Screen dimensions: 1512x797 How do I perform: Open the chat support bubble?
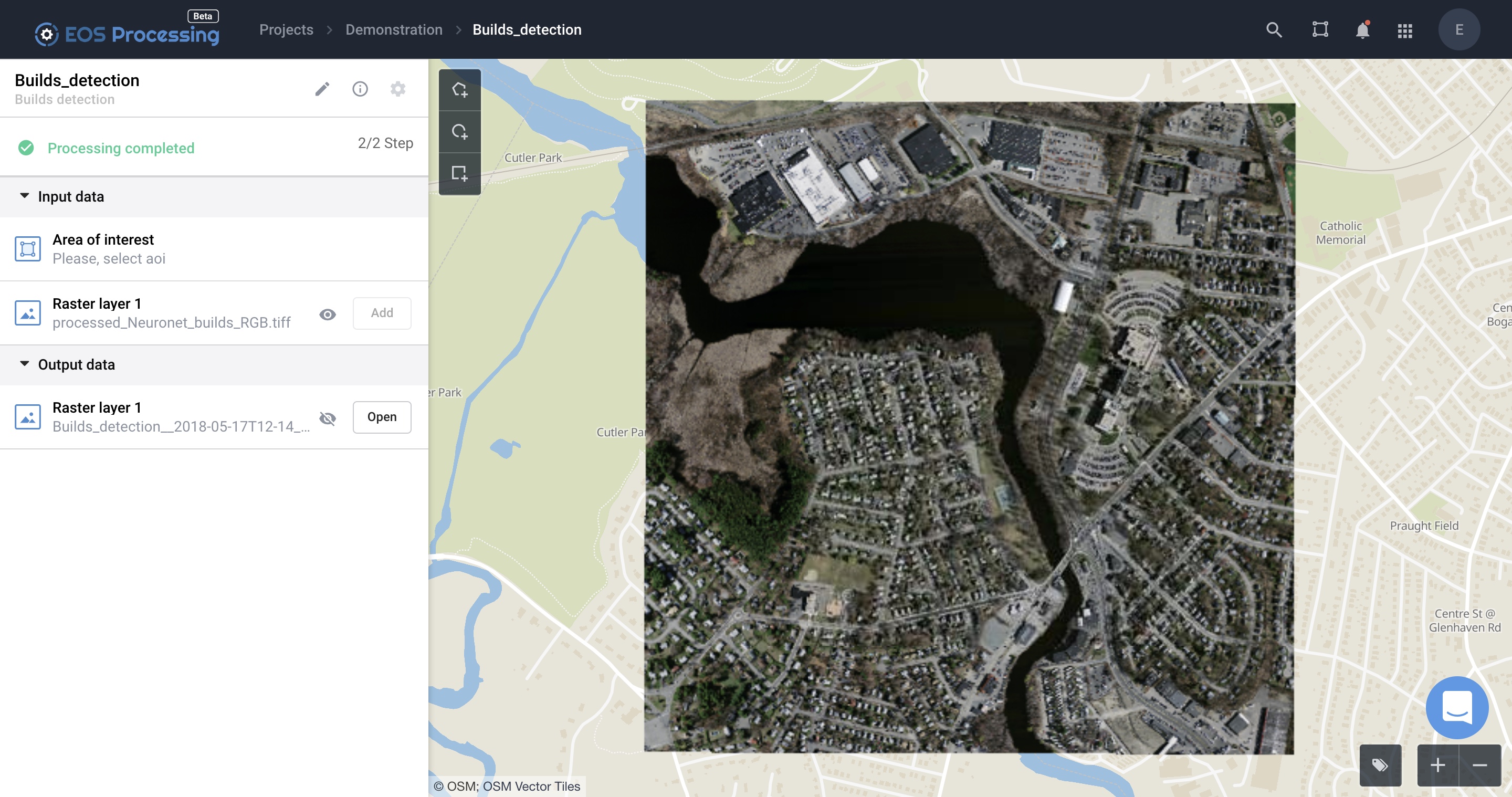click(1457, 707)
